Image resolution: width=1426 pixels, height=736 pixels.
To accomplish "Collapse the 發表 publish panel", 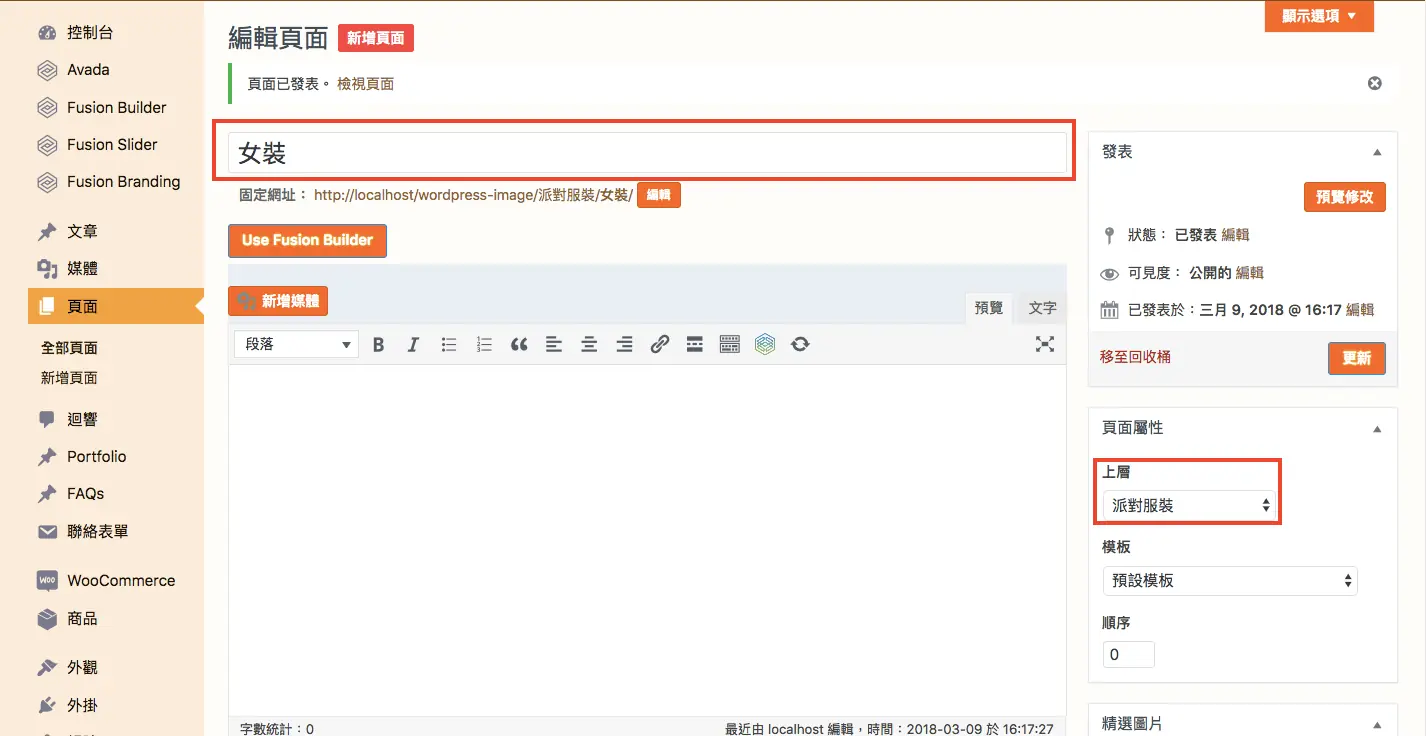I will (1377, 153).
